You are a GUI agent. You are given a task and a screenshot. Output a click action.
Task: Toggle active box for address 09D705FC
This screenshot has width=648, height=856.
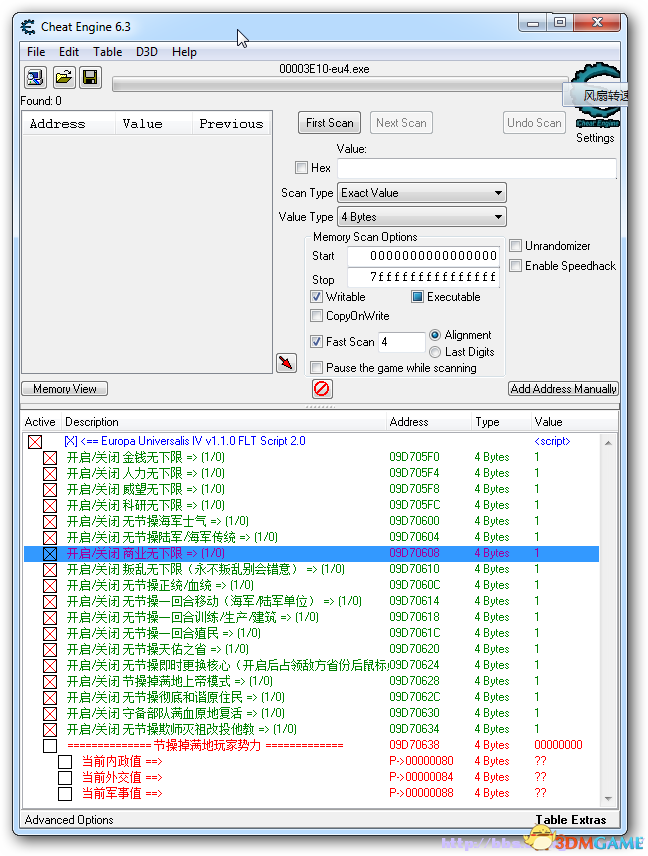click(50, 506)
